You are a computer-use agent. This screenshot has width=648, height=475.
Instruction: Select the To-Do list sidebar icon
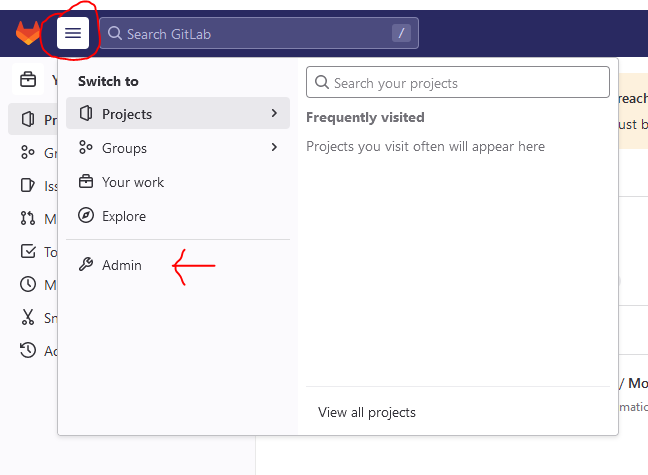tap(27, 252)
